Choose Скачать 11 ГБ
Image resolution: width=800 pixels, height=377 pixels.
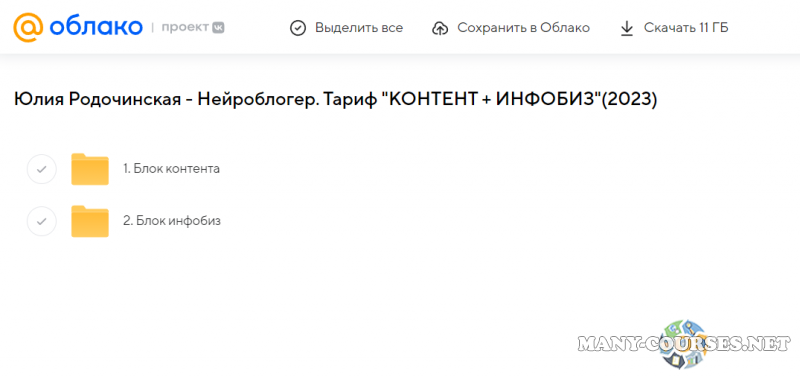[x=686, y=28]
